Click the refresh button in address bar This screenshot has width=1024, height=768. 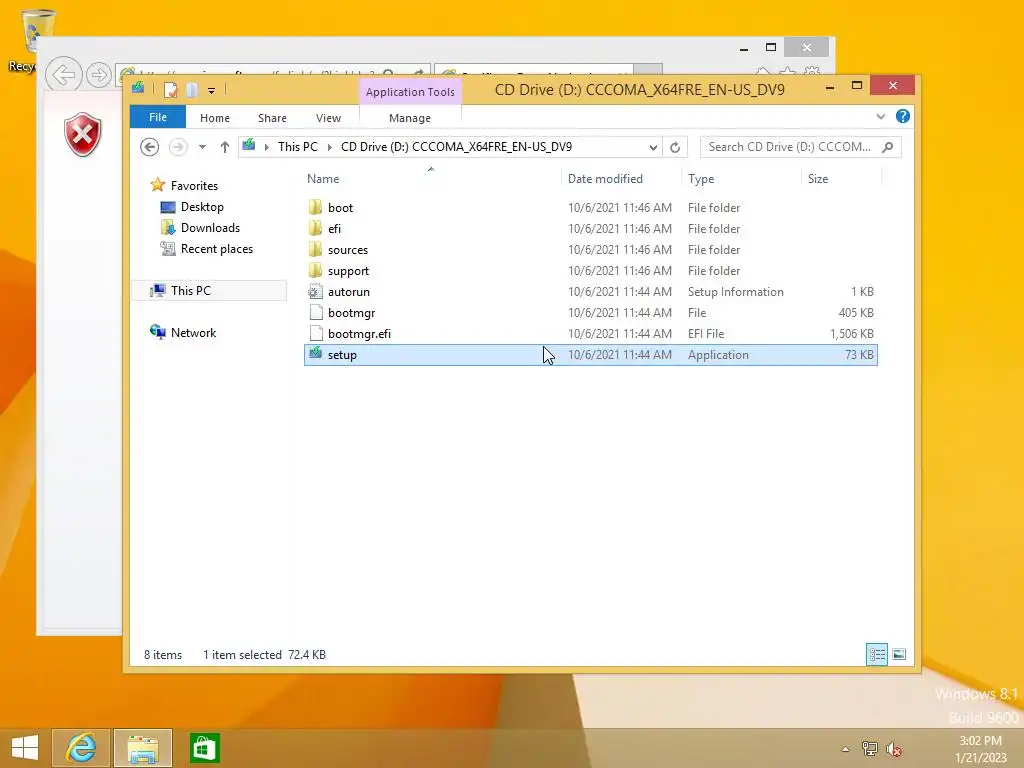(675, 147)
